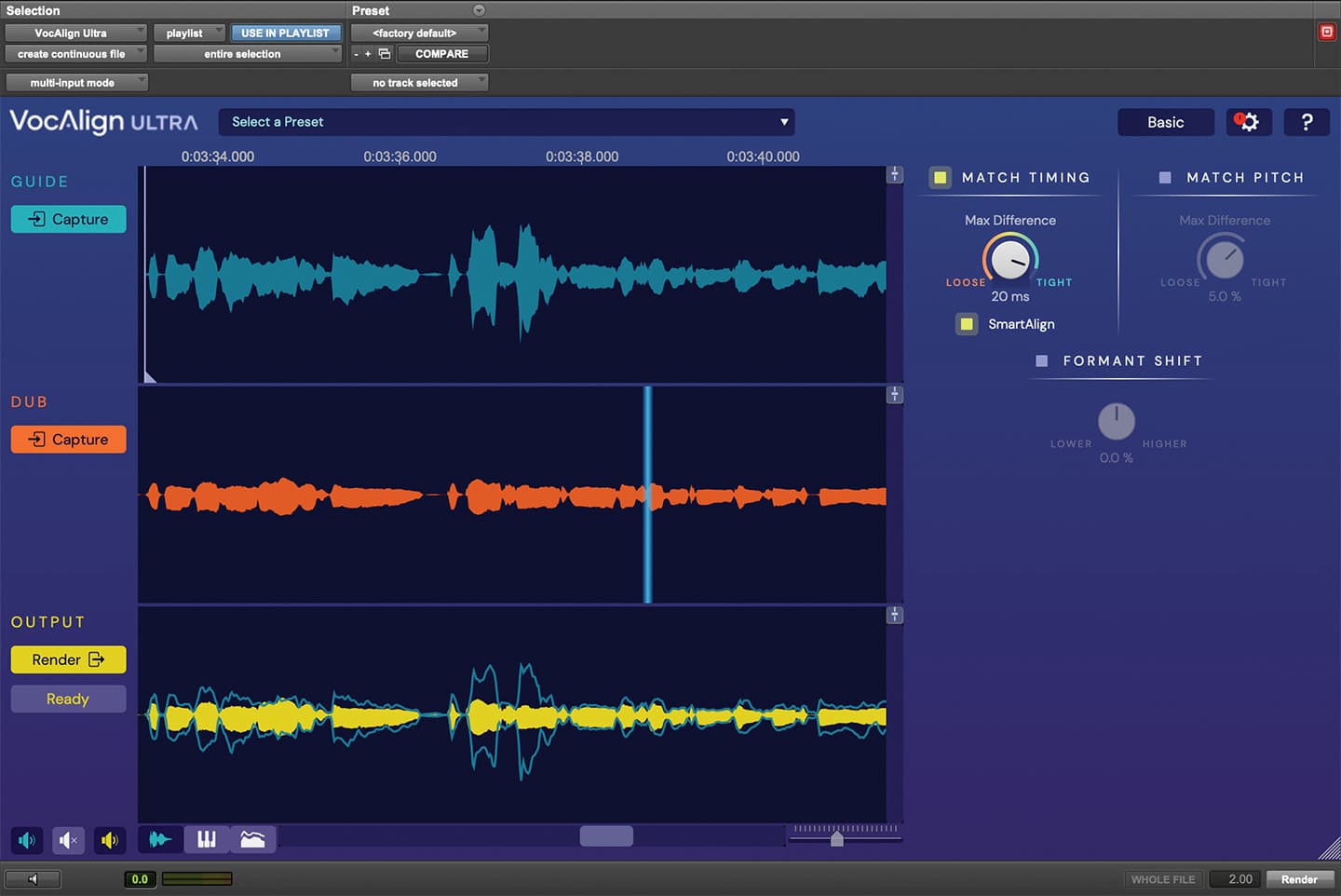Click the Match Timing Max Difference knob
The image size is (1341, 896).
[x=1010, y=259]
